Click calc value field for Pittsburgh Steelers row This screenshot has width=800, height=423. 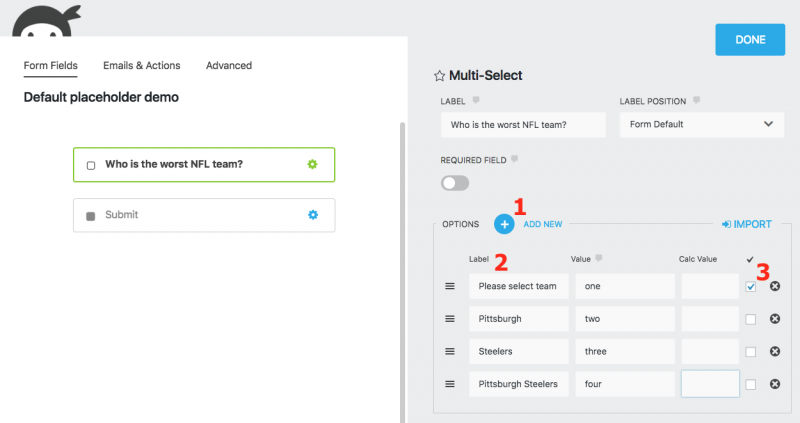click(710, 384)
